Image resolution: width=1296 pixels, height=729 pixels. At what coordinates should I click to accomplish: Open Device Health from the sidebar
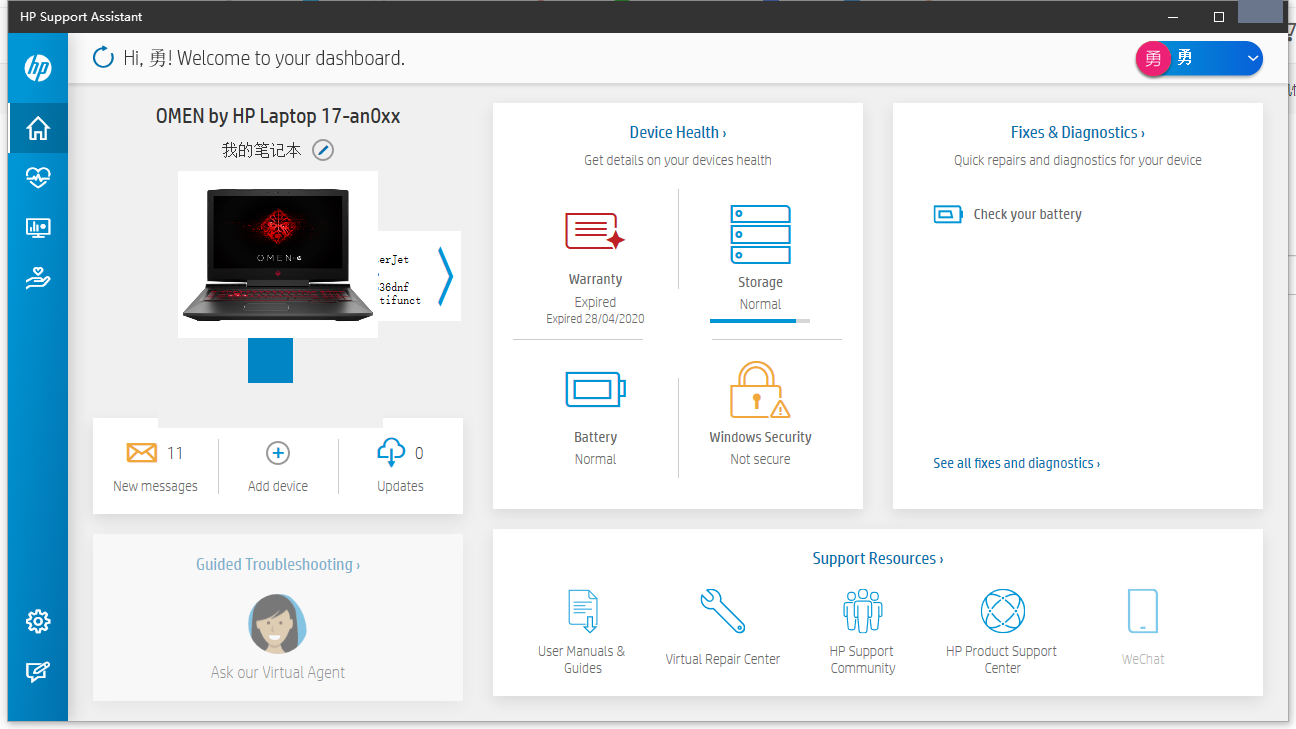(37, 178)
